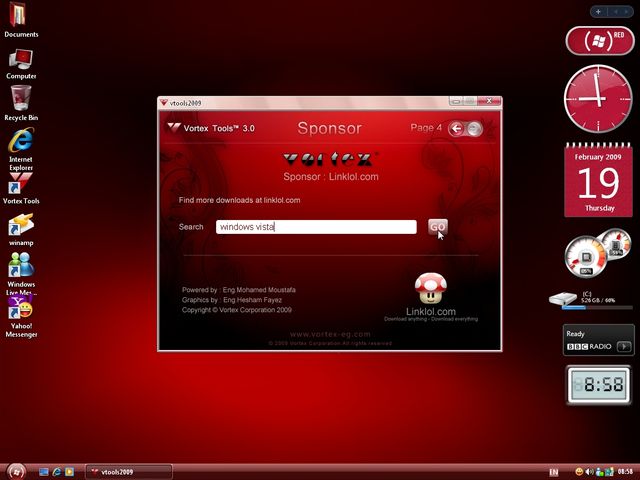Click the EN language indicator in taskbar
The height and width of the screenshot is (480, 640).
coord(554,471)
